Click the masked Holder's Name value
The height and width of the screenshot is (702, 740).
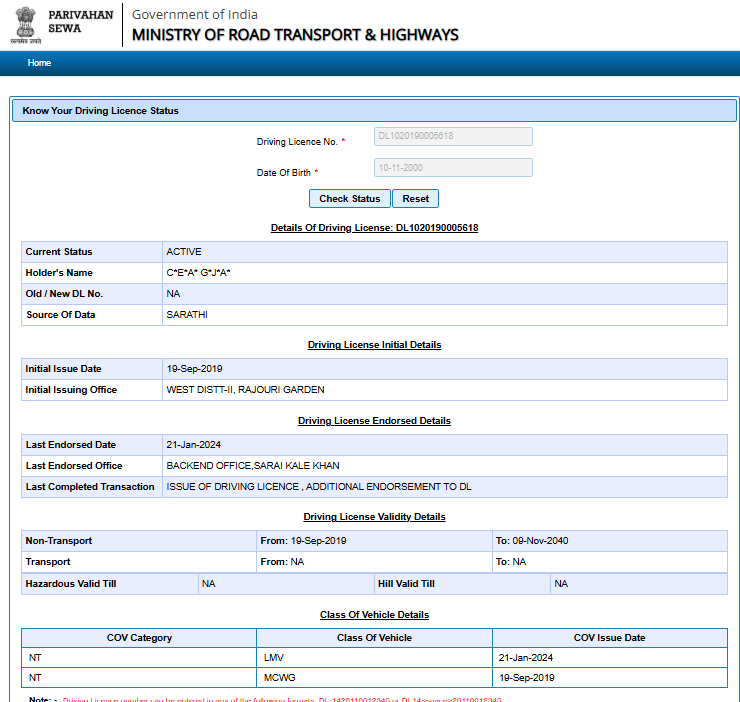point(199,273)
